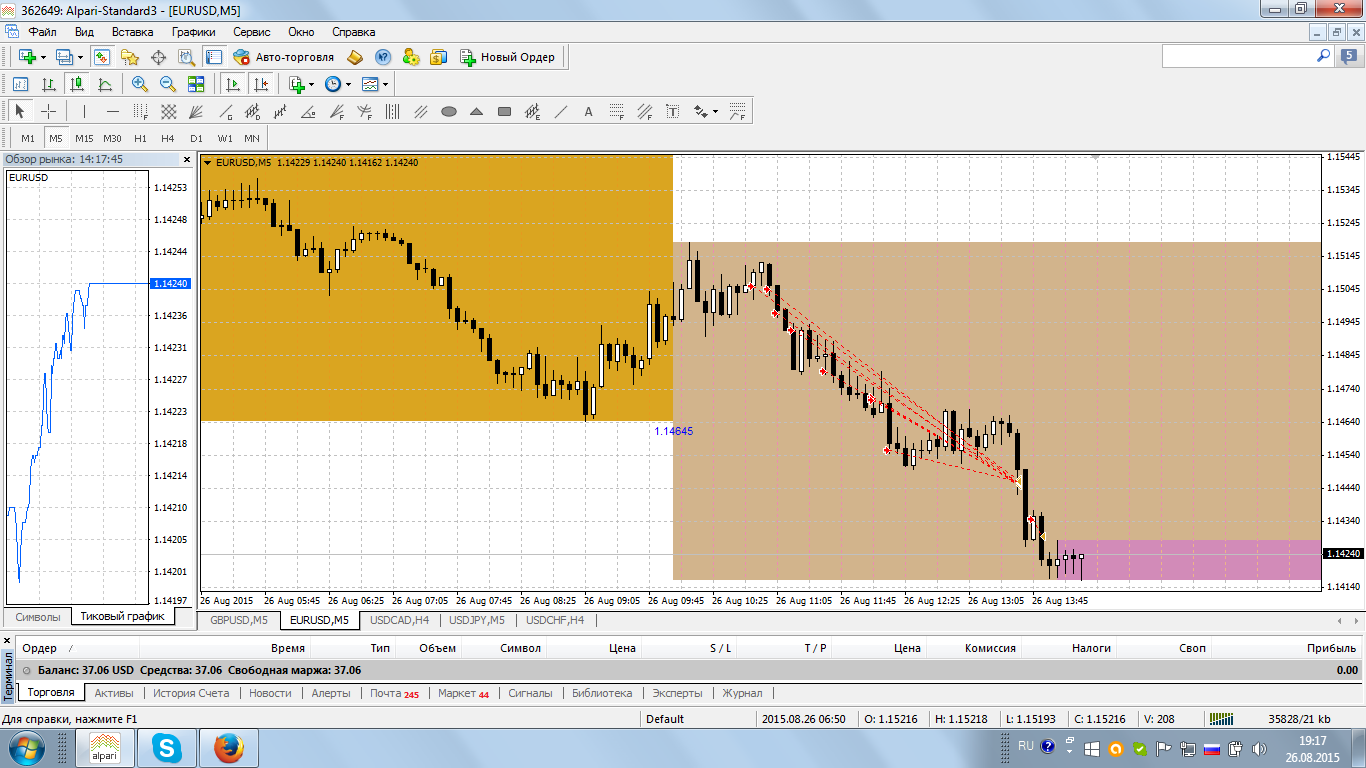Zoom out of the chart

167,84
